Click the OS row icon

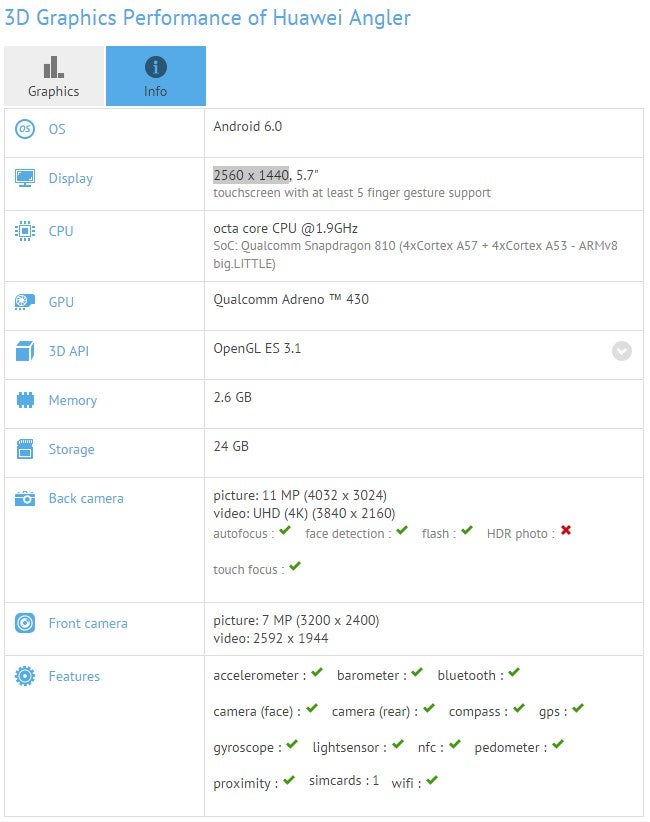point(25,129)
